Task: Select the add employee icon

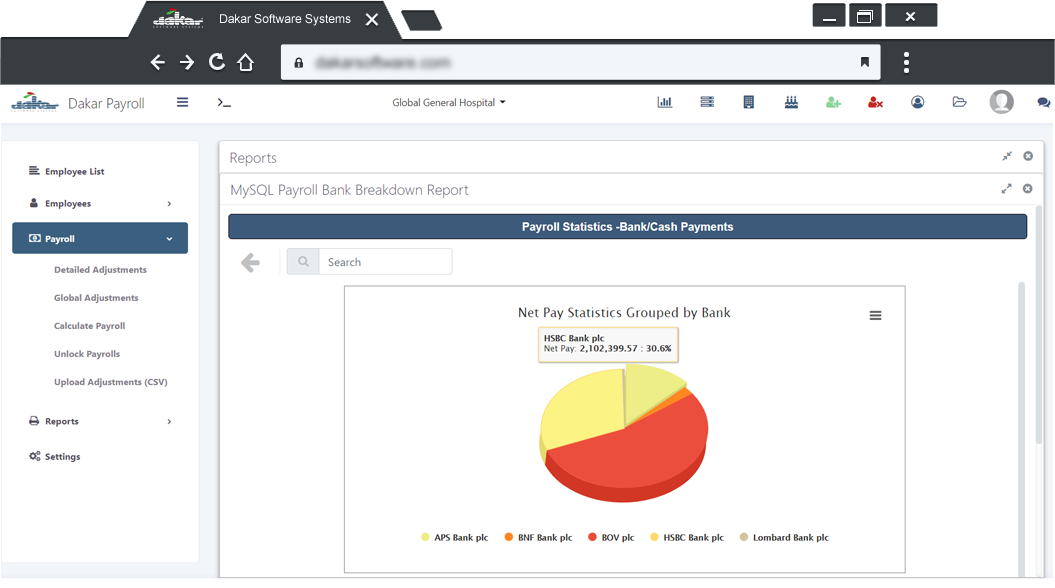Action: pos(833,101)
